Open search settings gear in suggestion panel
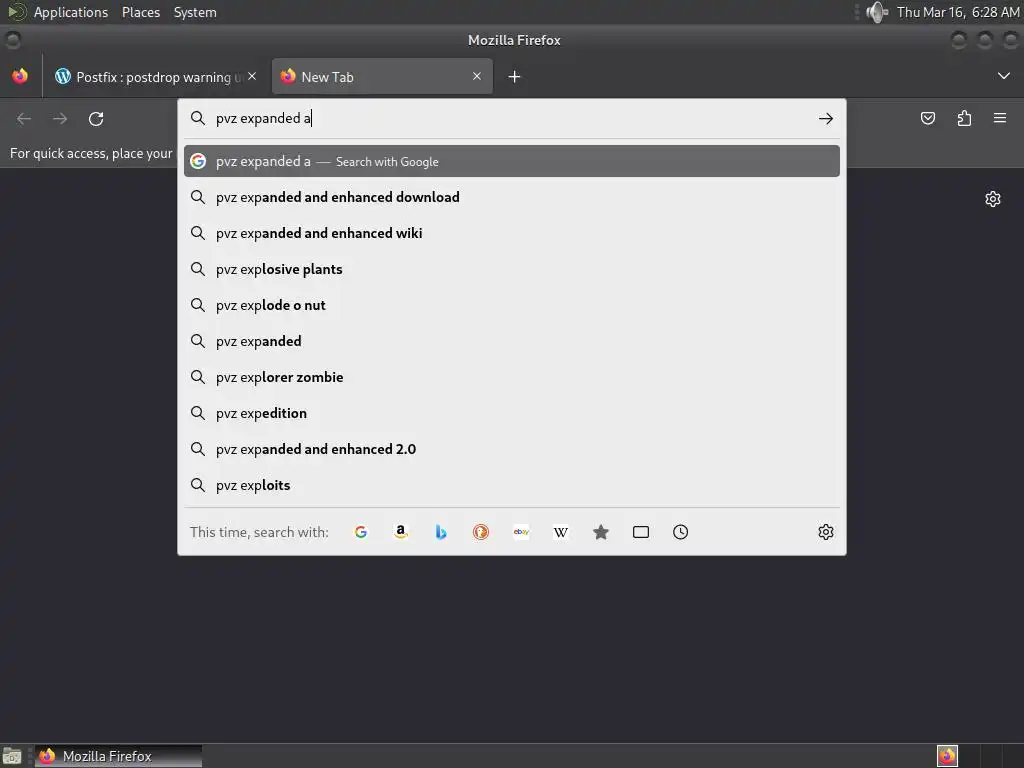 tap(825, 532)
